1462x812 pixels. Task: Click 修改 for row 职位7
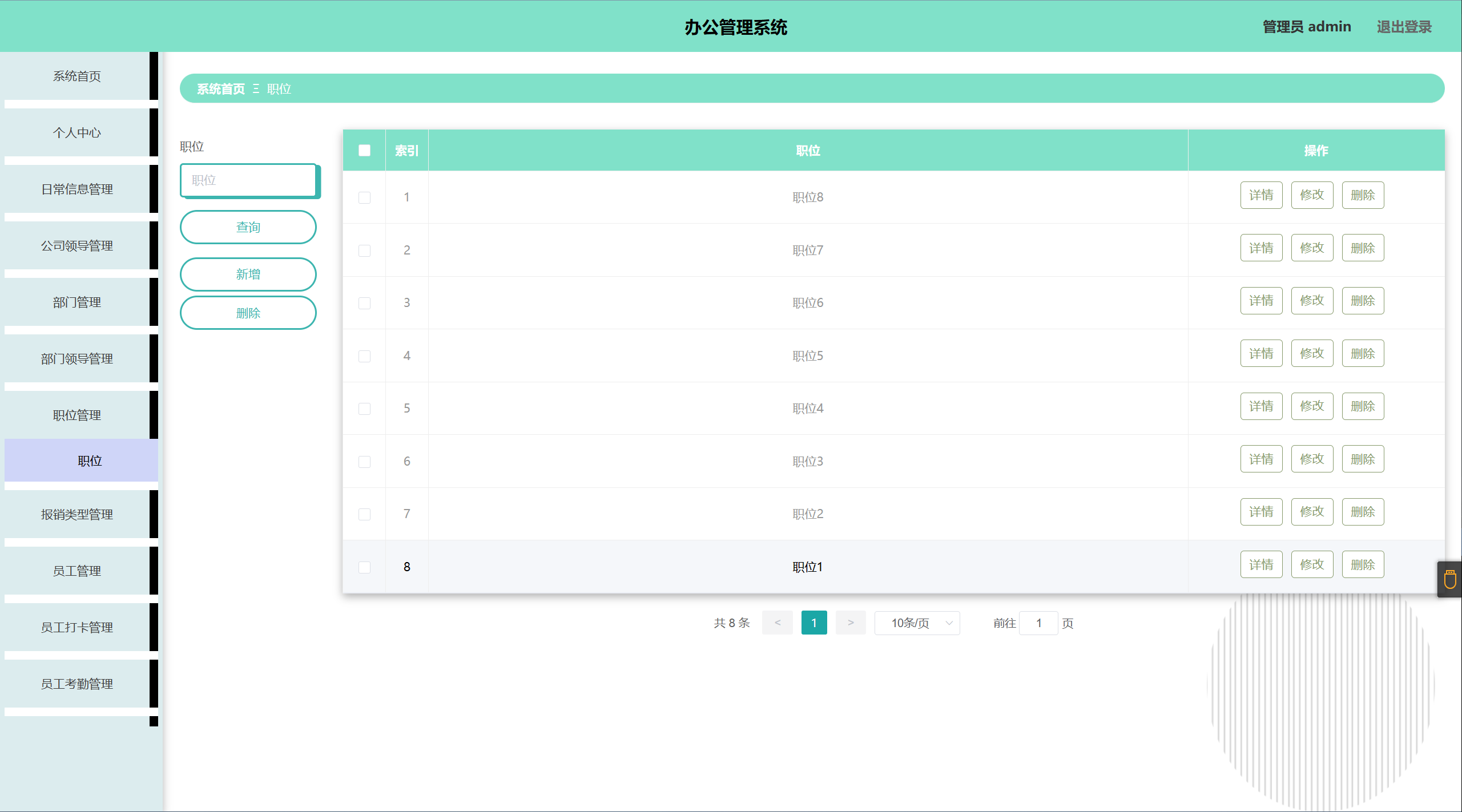pos(1312,248)
